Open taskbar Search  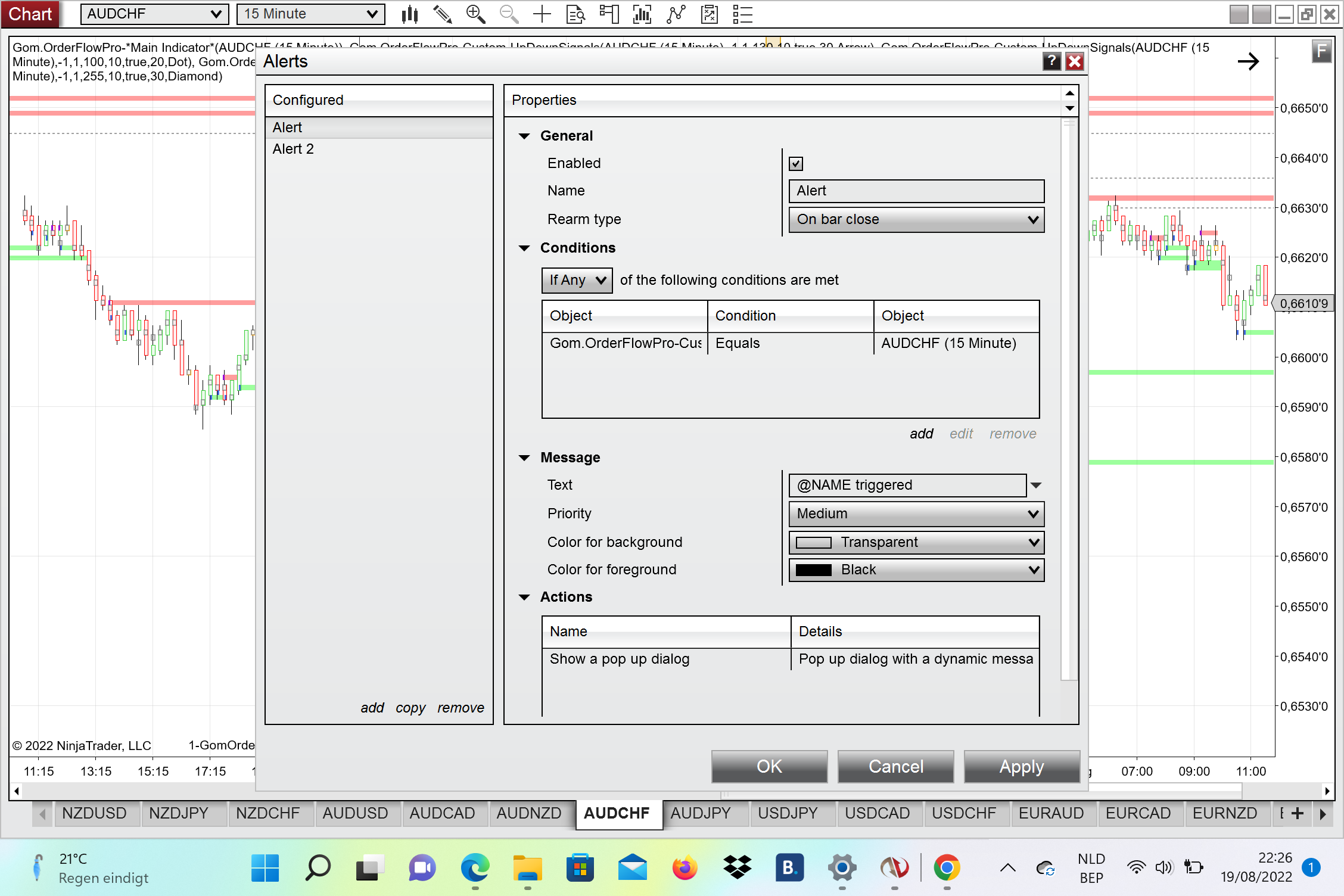pos(318,868)
